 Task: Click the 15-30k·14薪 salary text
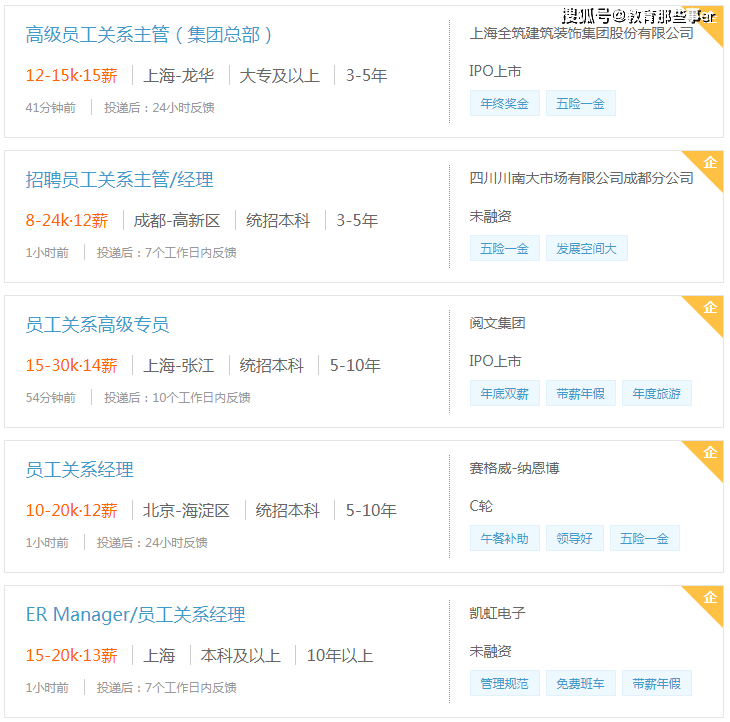[71, 365]
